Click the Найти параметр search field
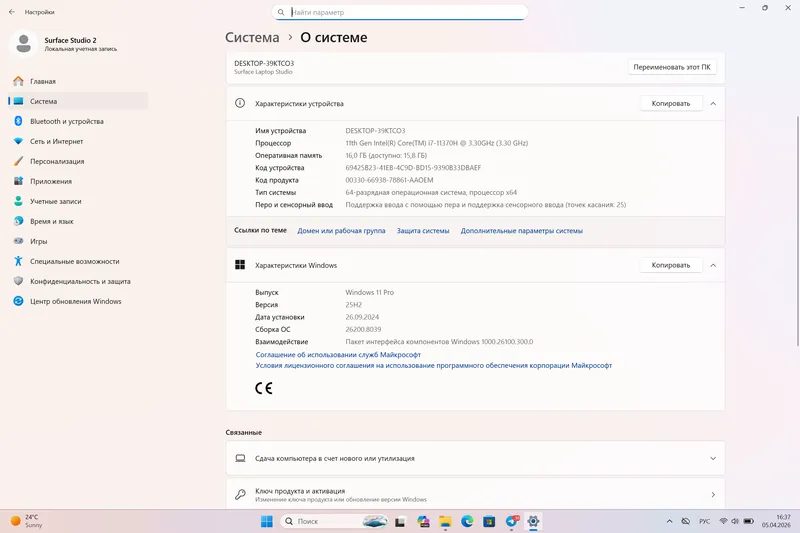800x533 pixels. [400, 12]
